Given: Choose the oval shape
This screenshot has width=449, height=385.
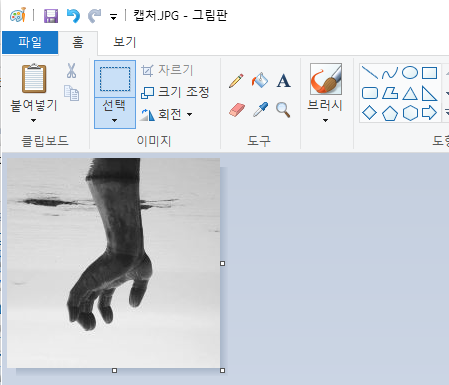Looking at the screenshot, I should (410, 73).
